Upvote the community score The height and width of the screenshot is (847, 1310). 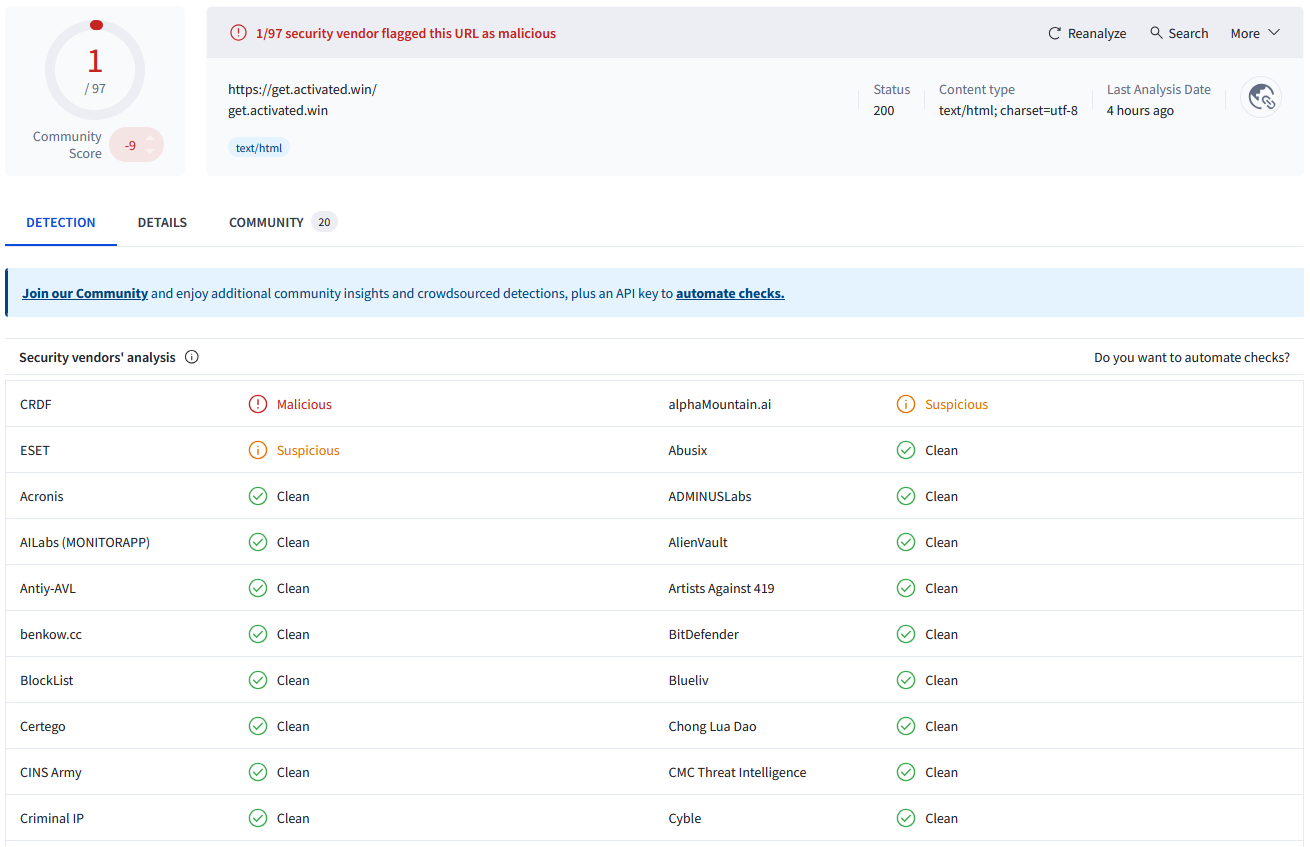[151, 138]
